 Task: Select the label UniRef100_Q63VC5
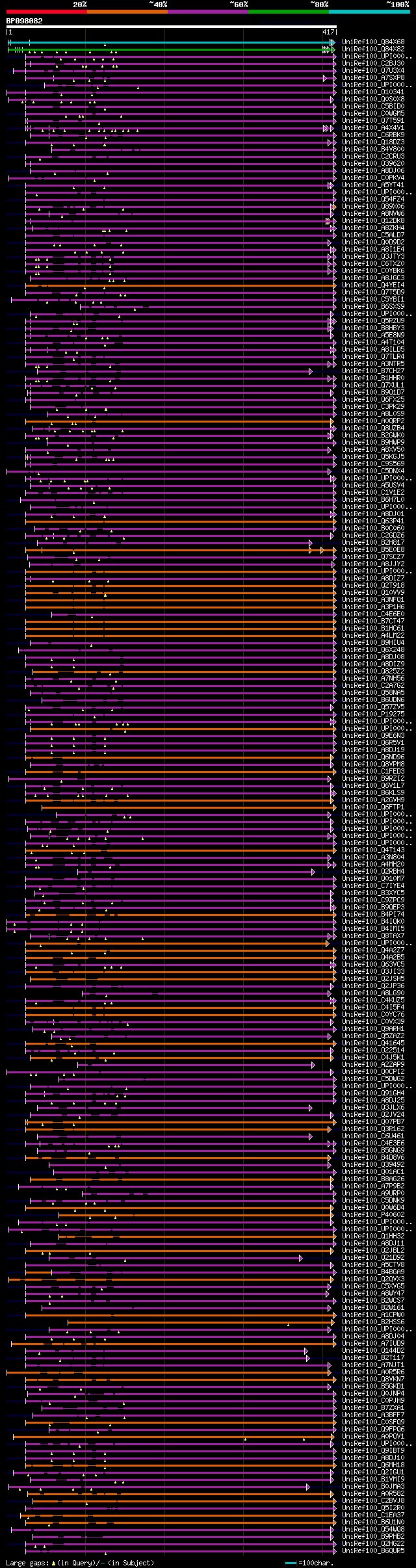[x=373, y=965]
